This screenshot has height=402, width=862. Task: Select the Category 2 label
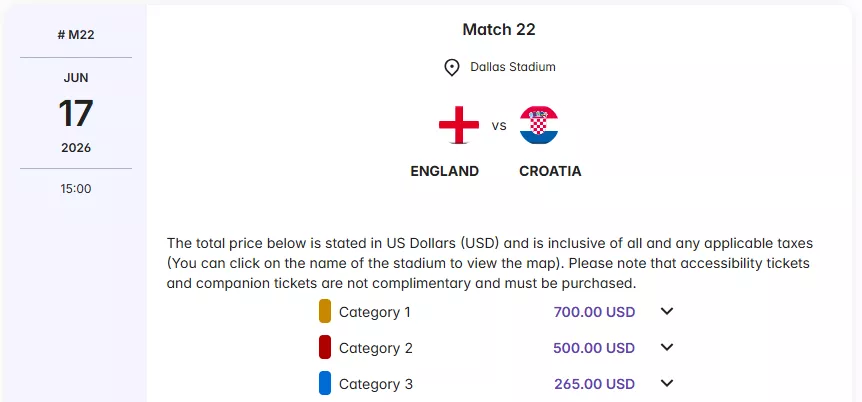click(375, 348)
